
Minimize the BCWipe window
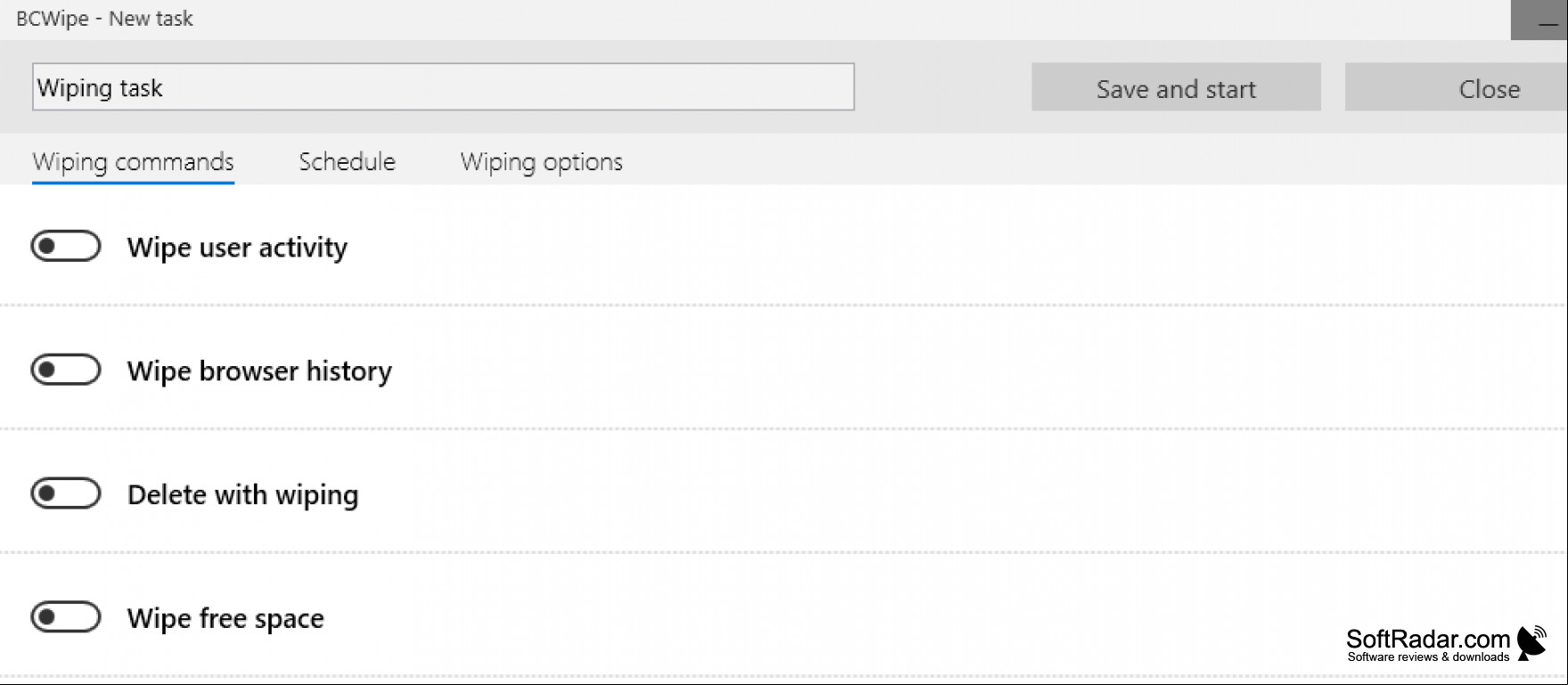pyautogui.click(x=1539, y=20)
